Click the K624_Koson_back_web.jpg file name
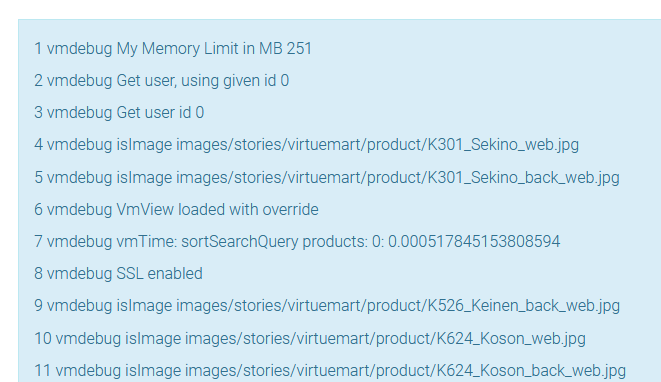The width and height of the screenshot is (661, 382). pyautogui.click(x=531, y=371)
